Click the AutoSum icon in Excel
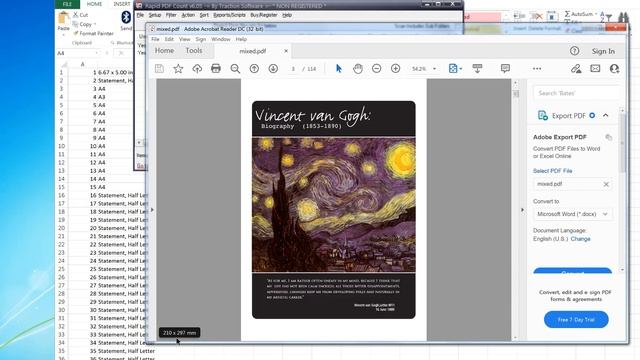The width and height of the screenshot is (640, 360). (579, 14)
